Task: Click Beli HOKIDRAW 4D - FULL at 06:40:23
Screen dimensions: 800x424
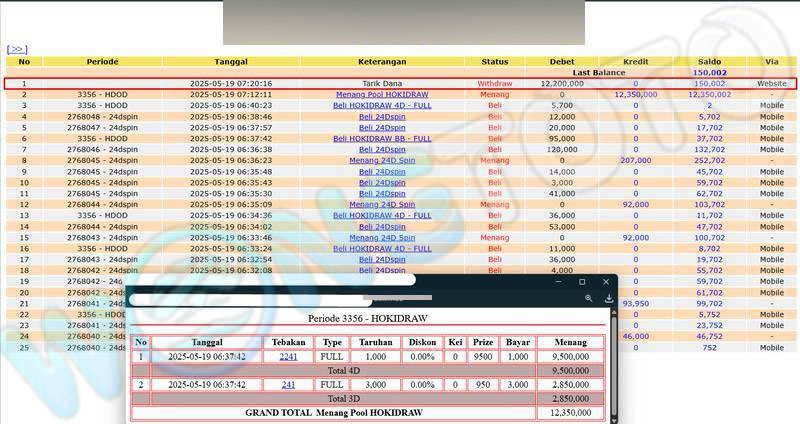Action: point(382,105)
